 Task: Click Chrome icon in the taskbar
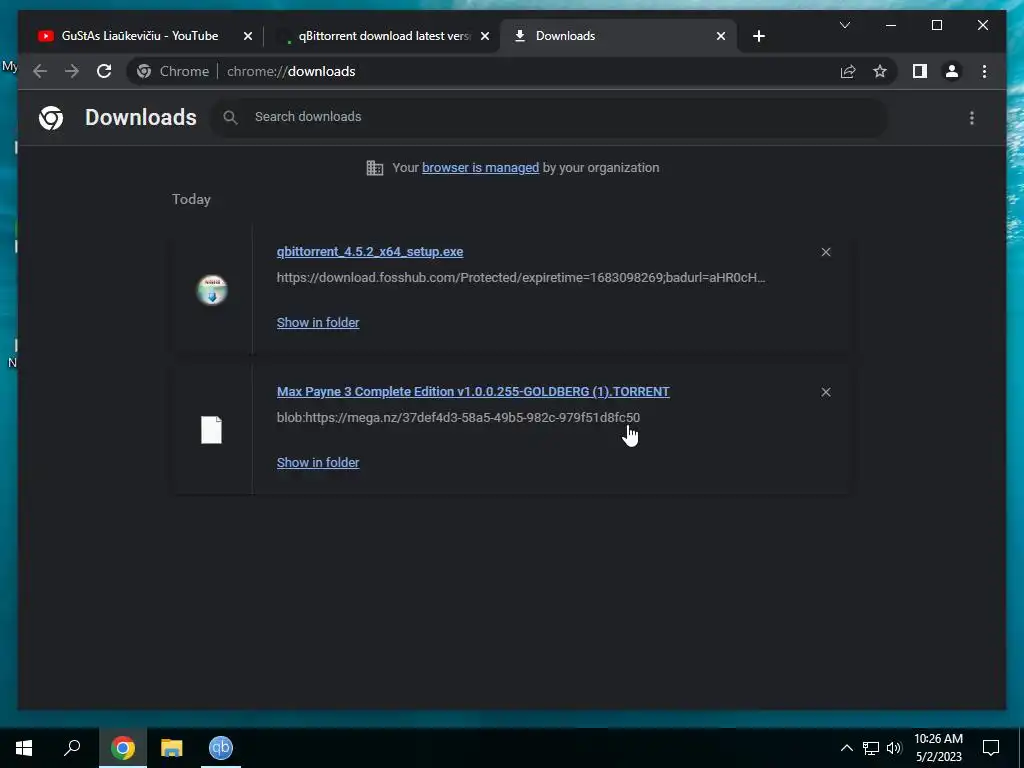coord(123,748)
